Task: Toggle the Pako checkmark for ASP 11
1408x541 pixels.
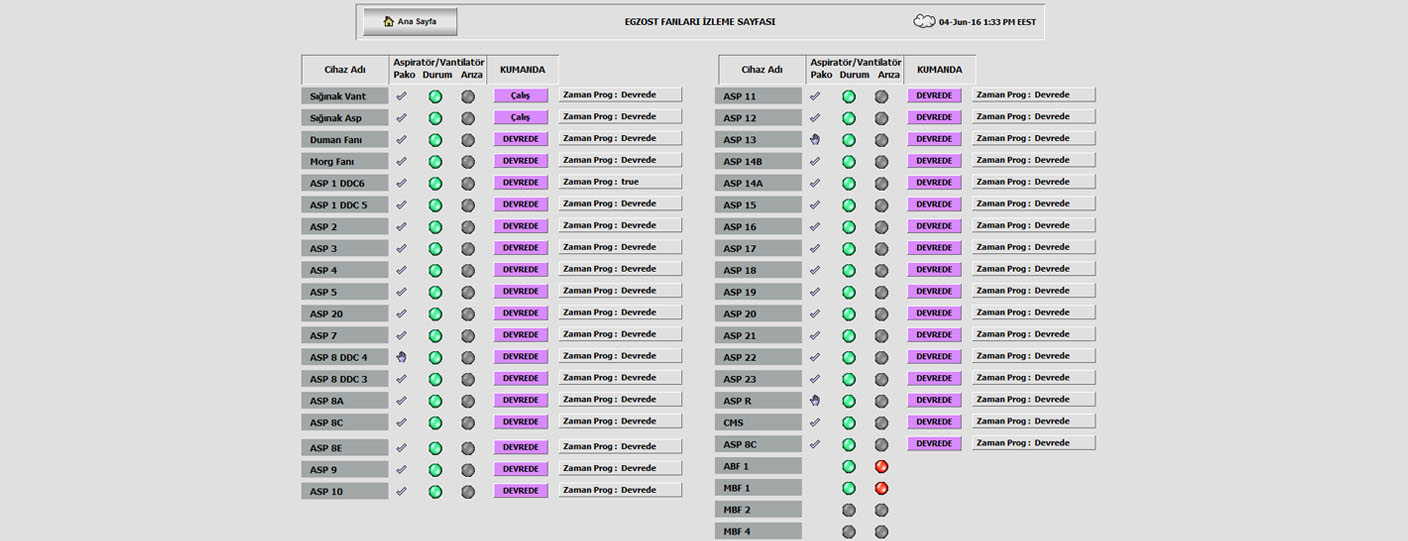Action: [815, 96]
